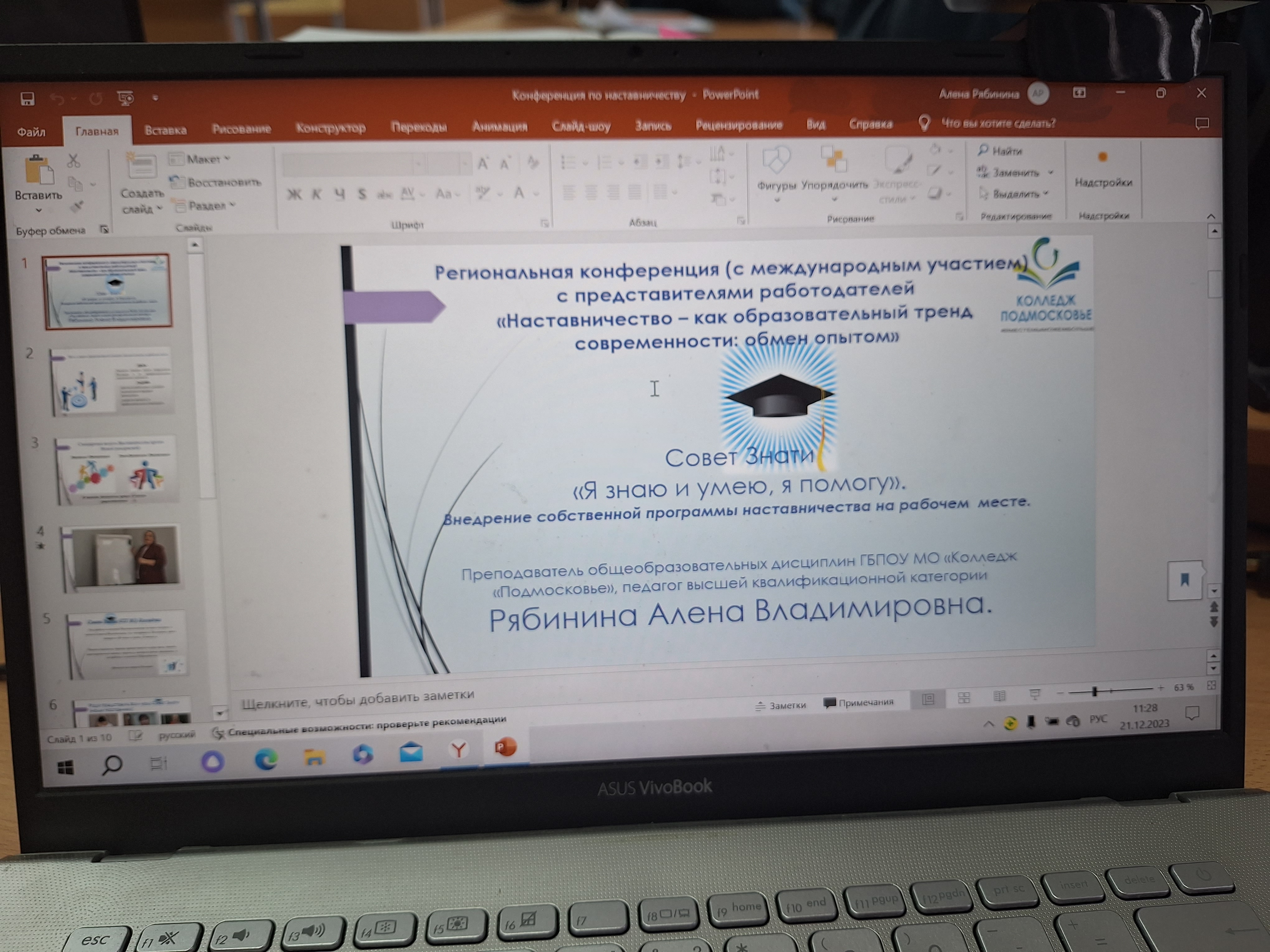Toggle bulleted list formatting

(568, 162)
